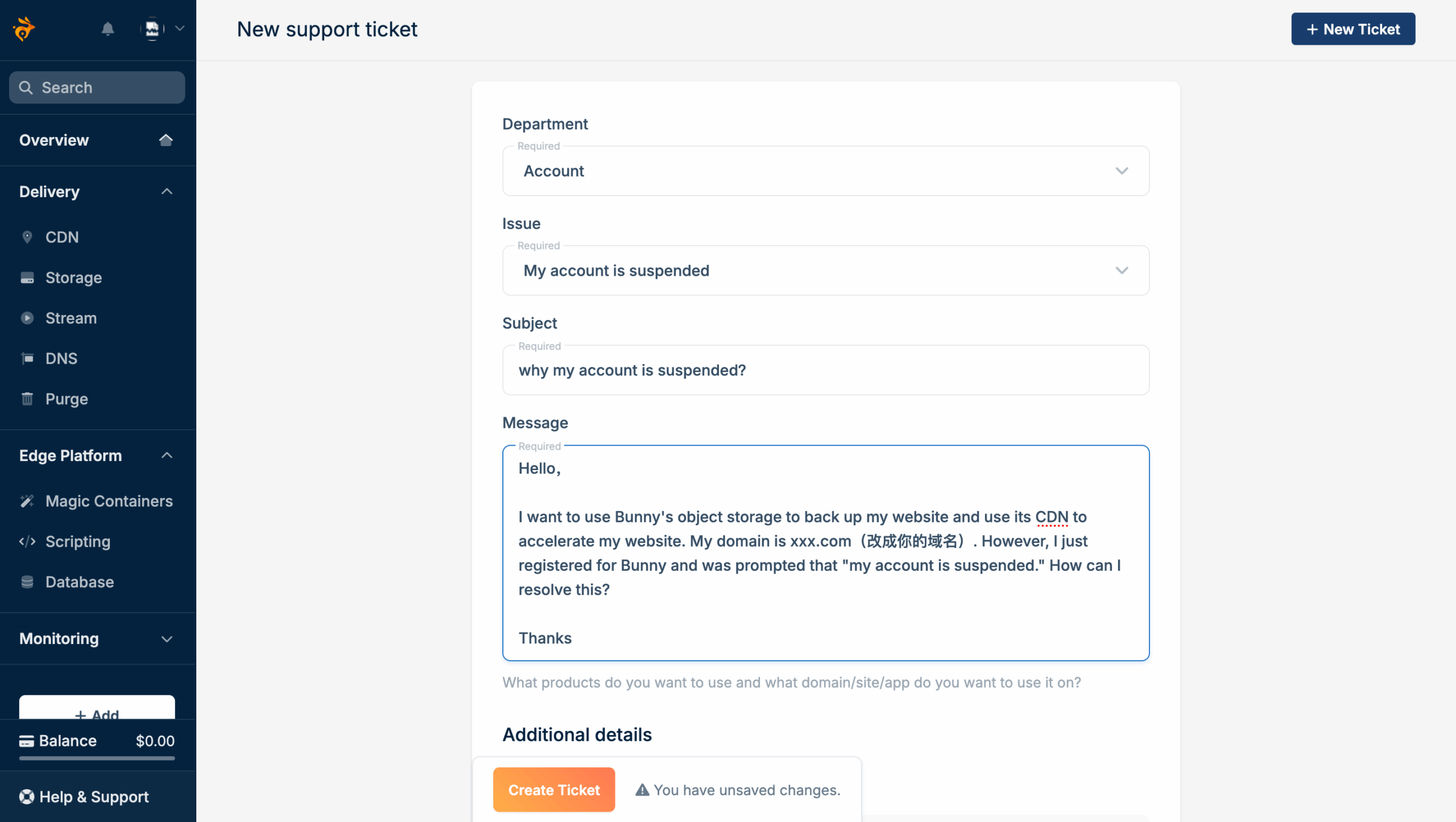Collapse the Delivery section

click(166, 192)
